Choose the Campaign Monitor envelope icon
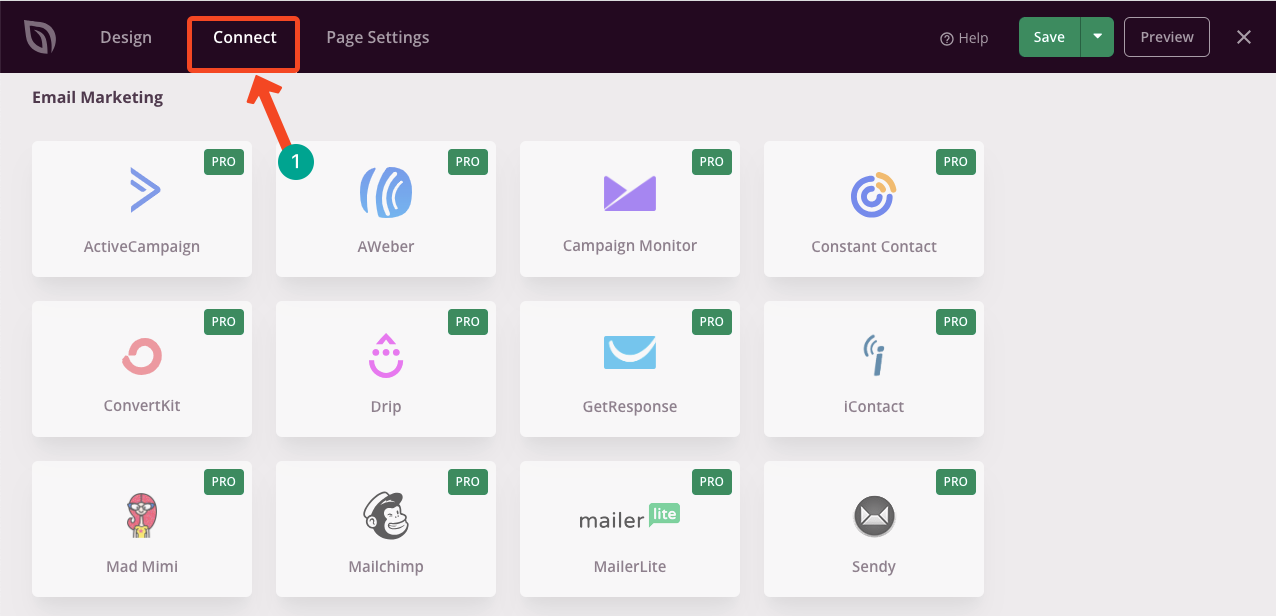The width and height of the screenshot is (1276, 616). (x=630, y=192)
